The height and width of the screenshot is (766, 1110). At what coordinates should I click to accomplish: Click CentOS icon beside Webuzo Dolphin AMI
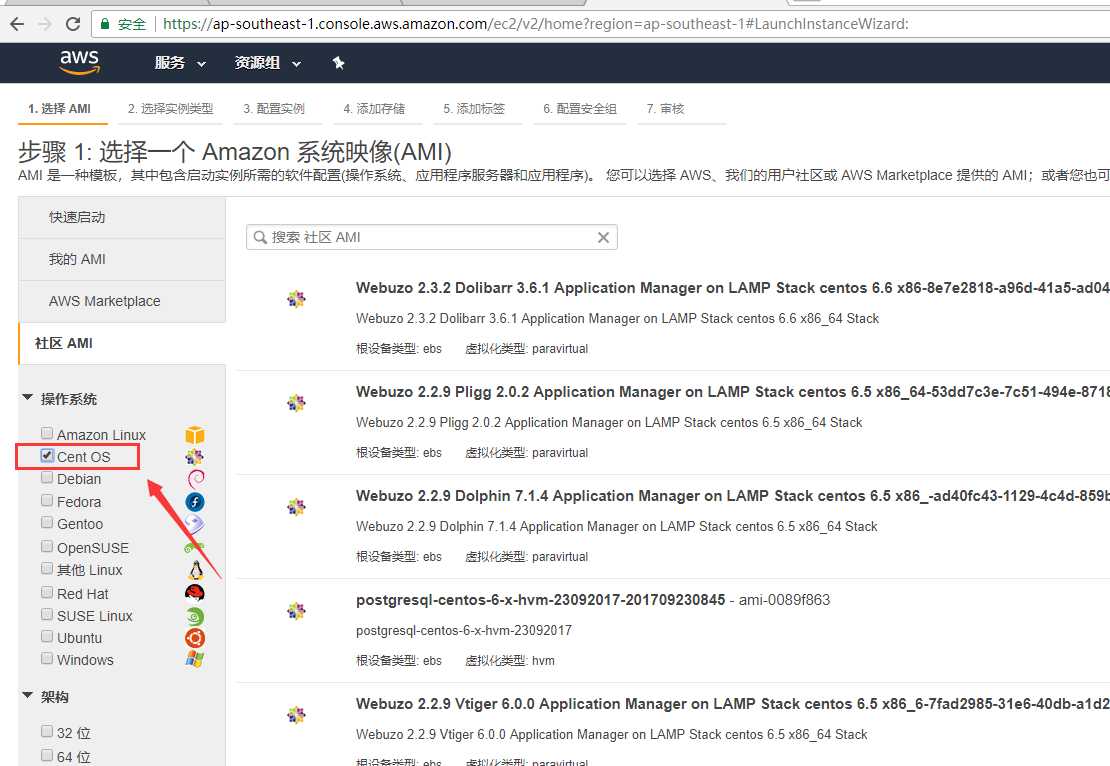tap(296, 507)
